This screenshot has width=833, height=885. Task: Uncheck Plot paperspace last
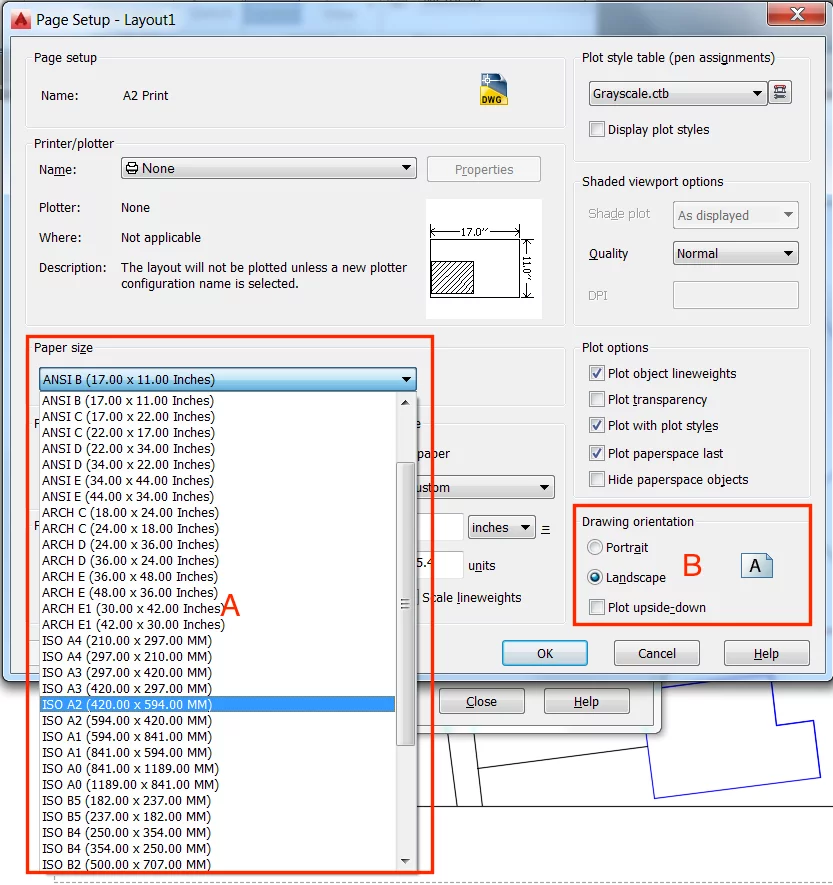597,452
